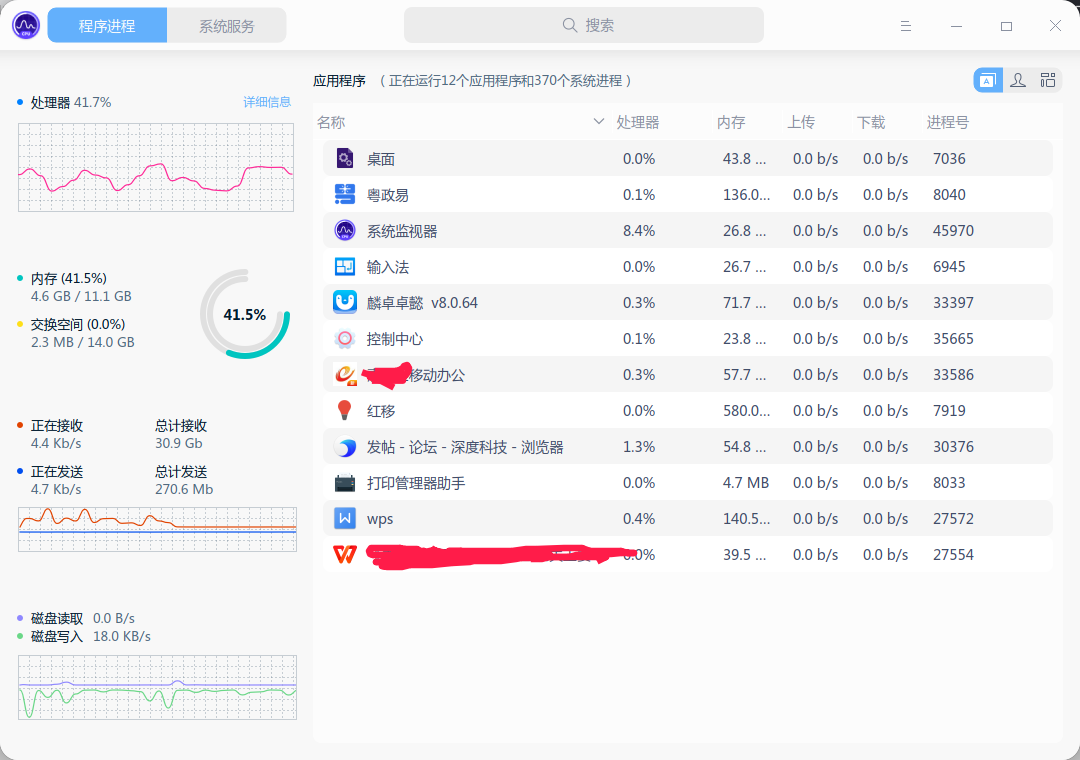Click the WPS process icon in the list

344,518
